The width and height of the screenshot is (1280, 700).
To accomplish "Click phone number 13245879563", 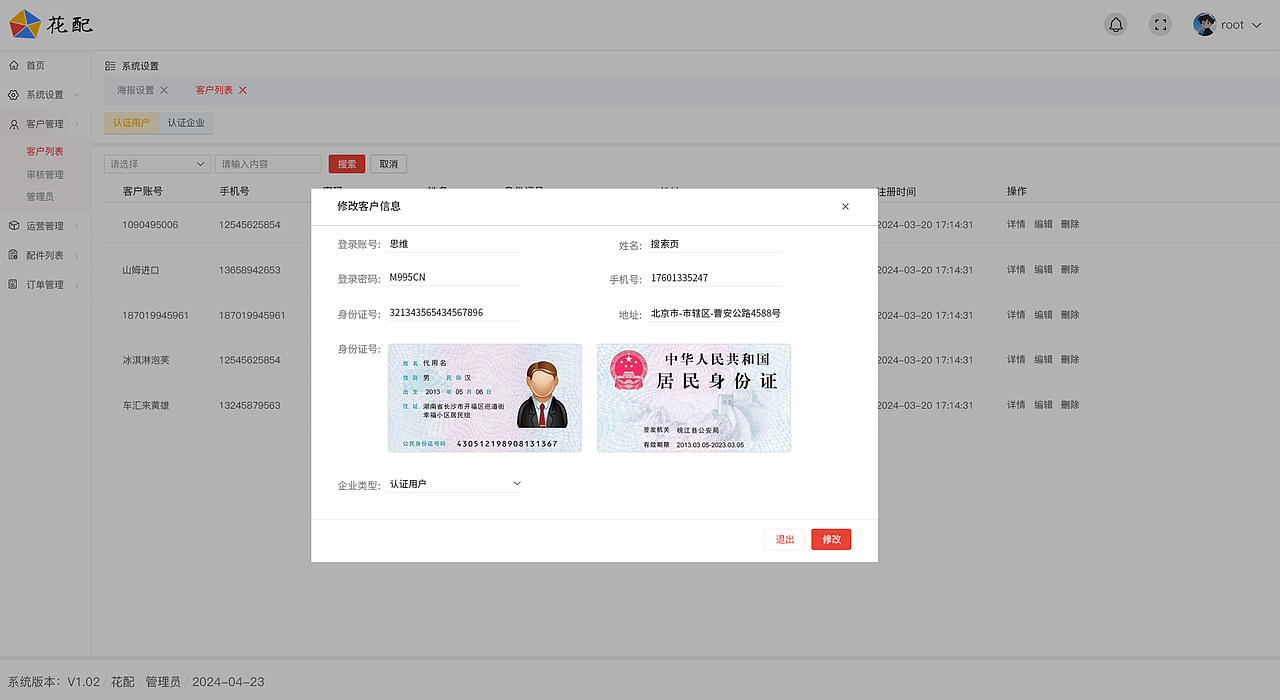I will point(250,405).
